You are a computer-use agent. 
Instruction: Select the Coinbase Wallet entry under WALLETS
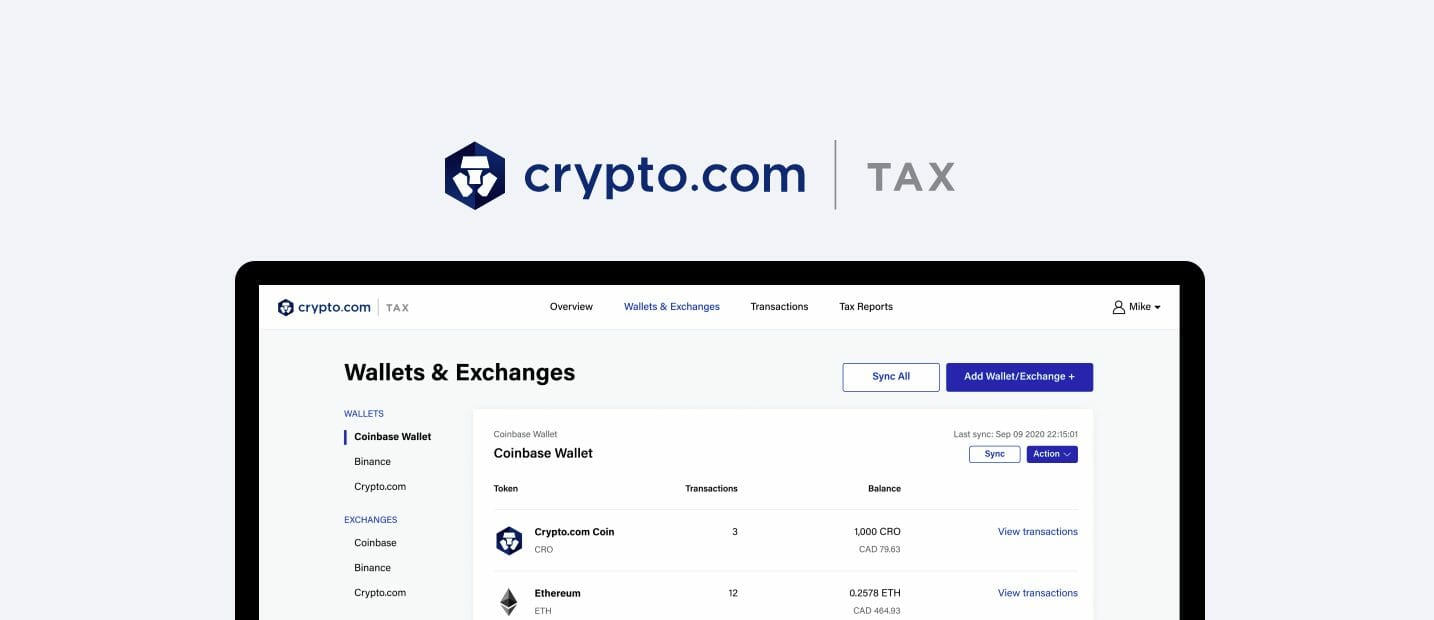392,436
